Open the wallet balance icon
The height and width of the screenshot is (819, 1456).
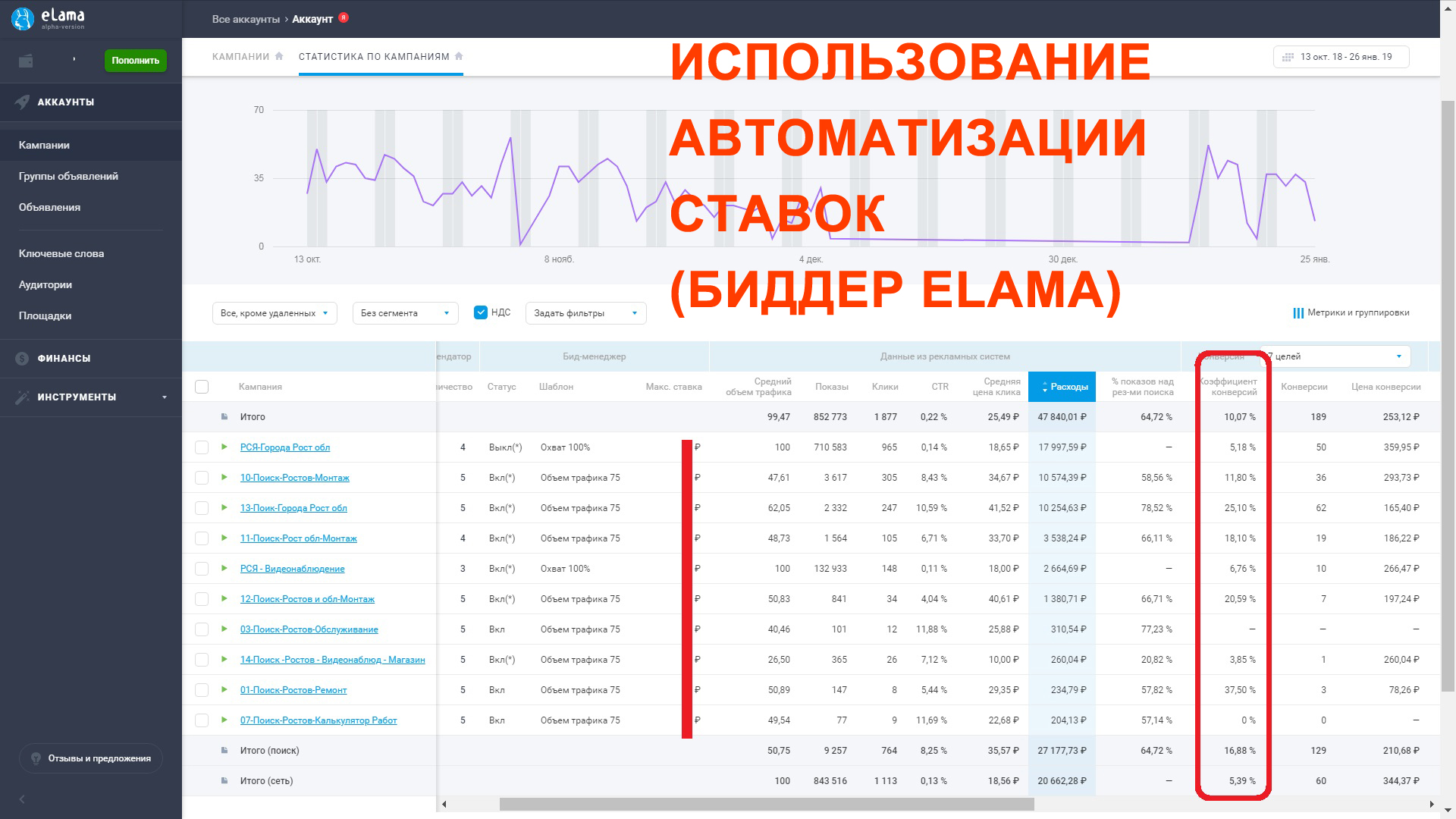point(26,61)
